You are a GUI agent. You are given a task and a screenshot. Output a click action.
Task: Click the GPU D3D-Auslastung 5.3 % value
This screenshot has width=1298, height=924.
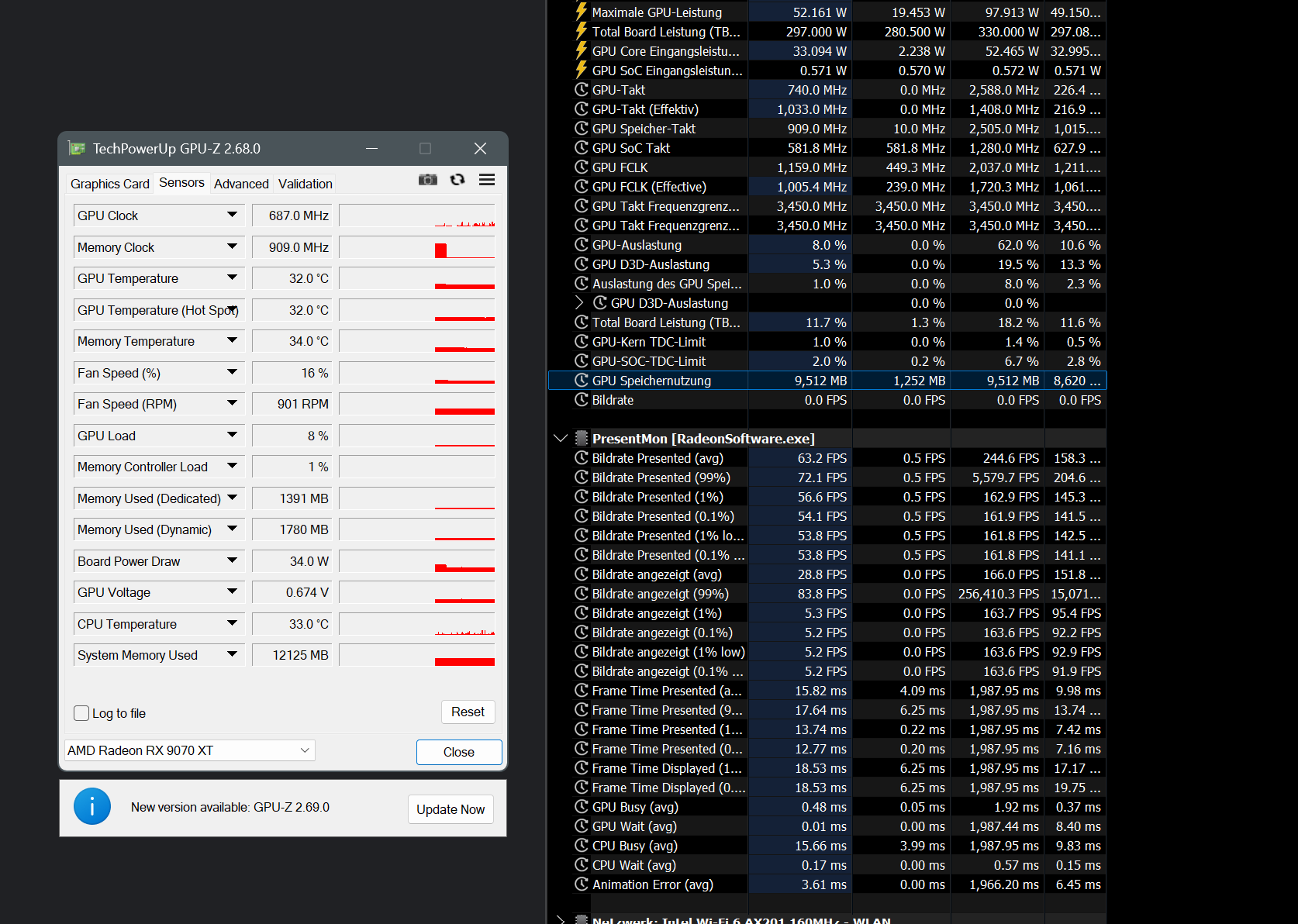[829, 264]
